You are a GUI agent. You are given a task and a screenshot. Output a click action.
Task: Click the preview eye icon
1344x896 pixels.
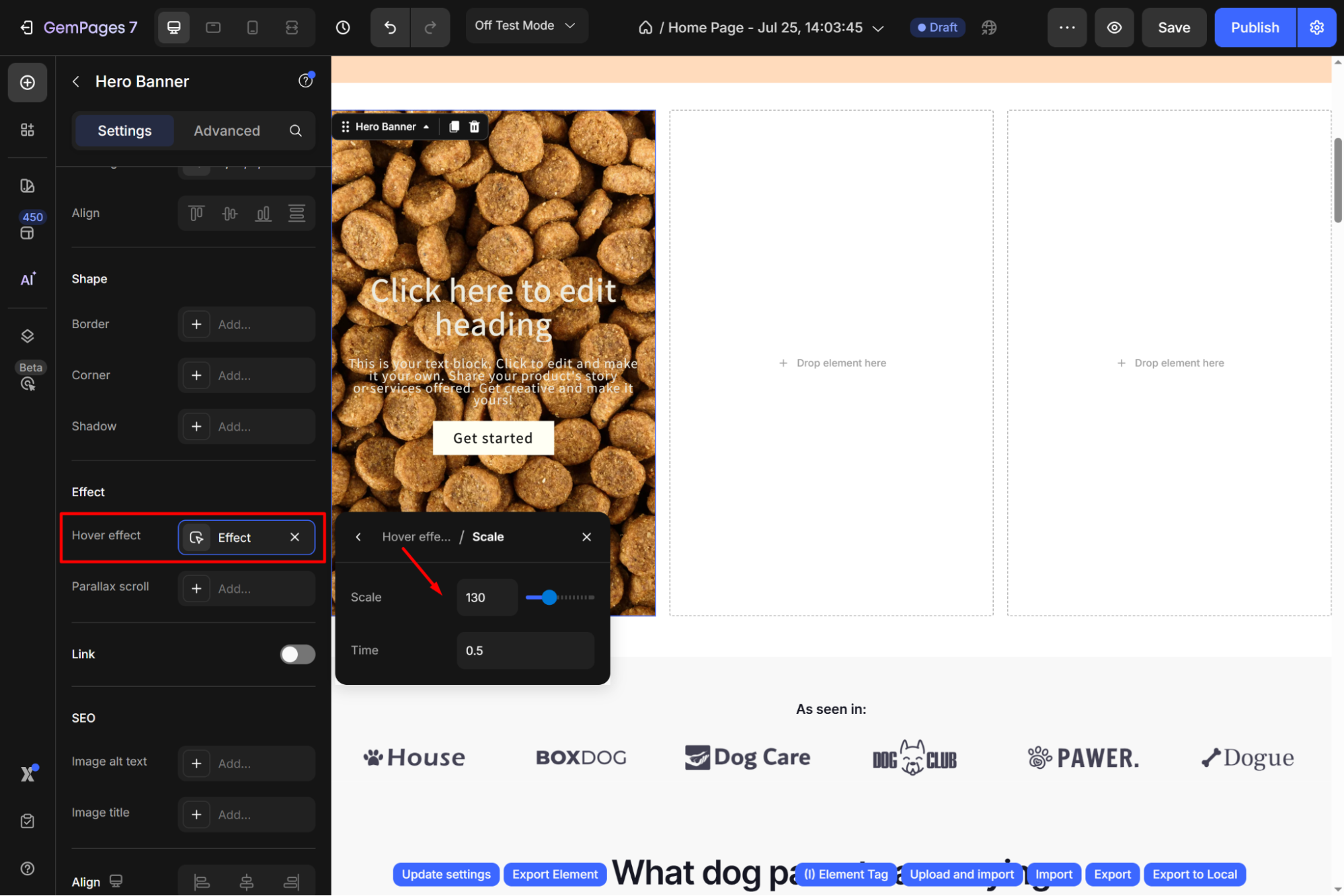tap(1114, 28)
